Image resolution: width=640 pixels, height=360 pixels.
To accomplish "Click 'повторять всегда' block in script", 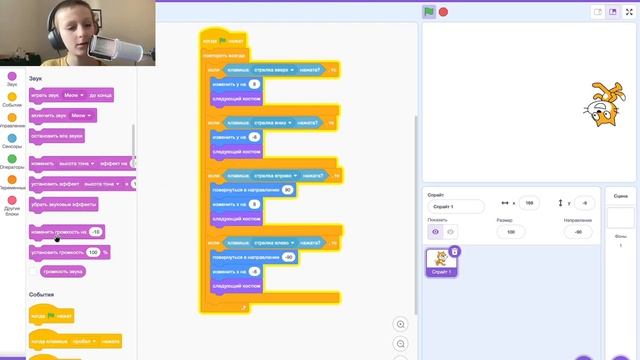I will [224, 55].
